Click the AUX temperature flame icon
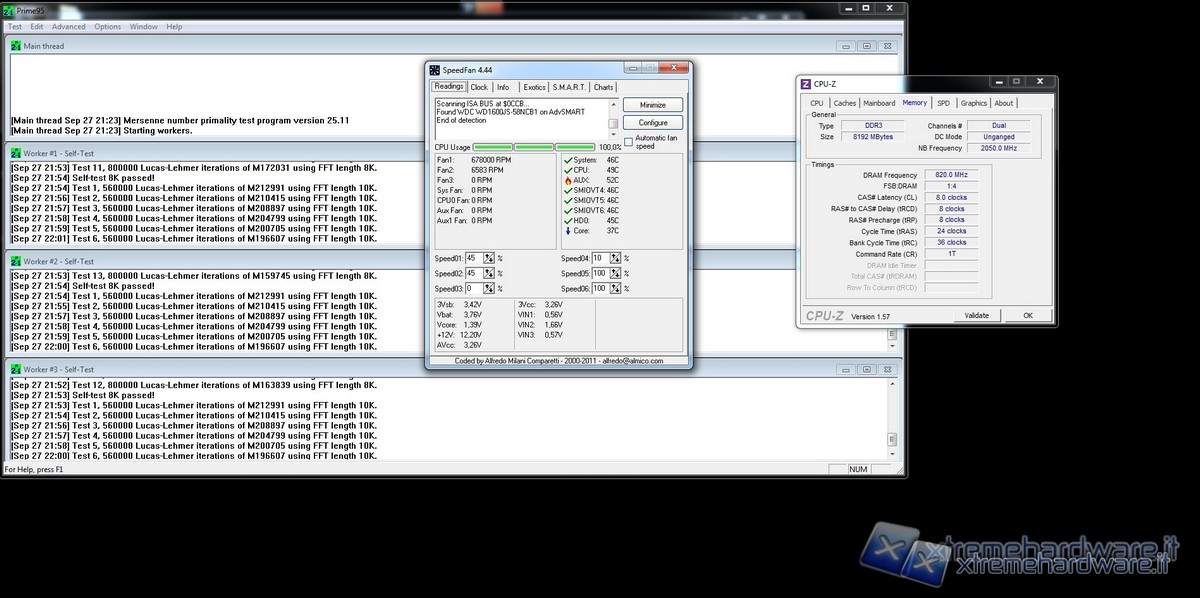 pyautogui.click(x=568, y=180)
